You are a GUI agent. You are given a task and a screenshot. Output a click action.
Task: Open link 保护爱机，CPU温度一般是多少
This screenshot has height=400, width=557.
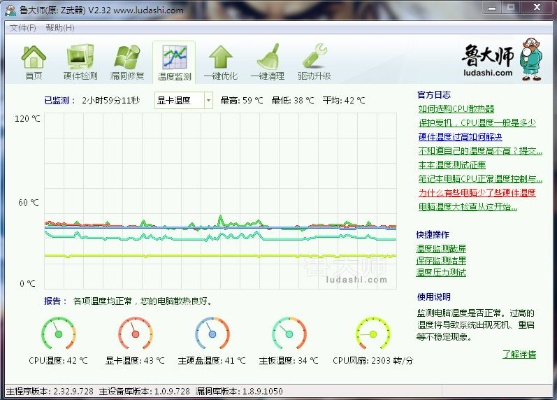point(477,123)
